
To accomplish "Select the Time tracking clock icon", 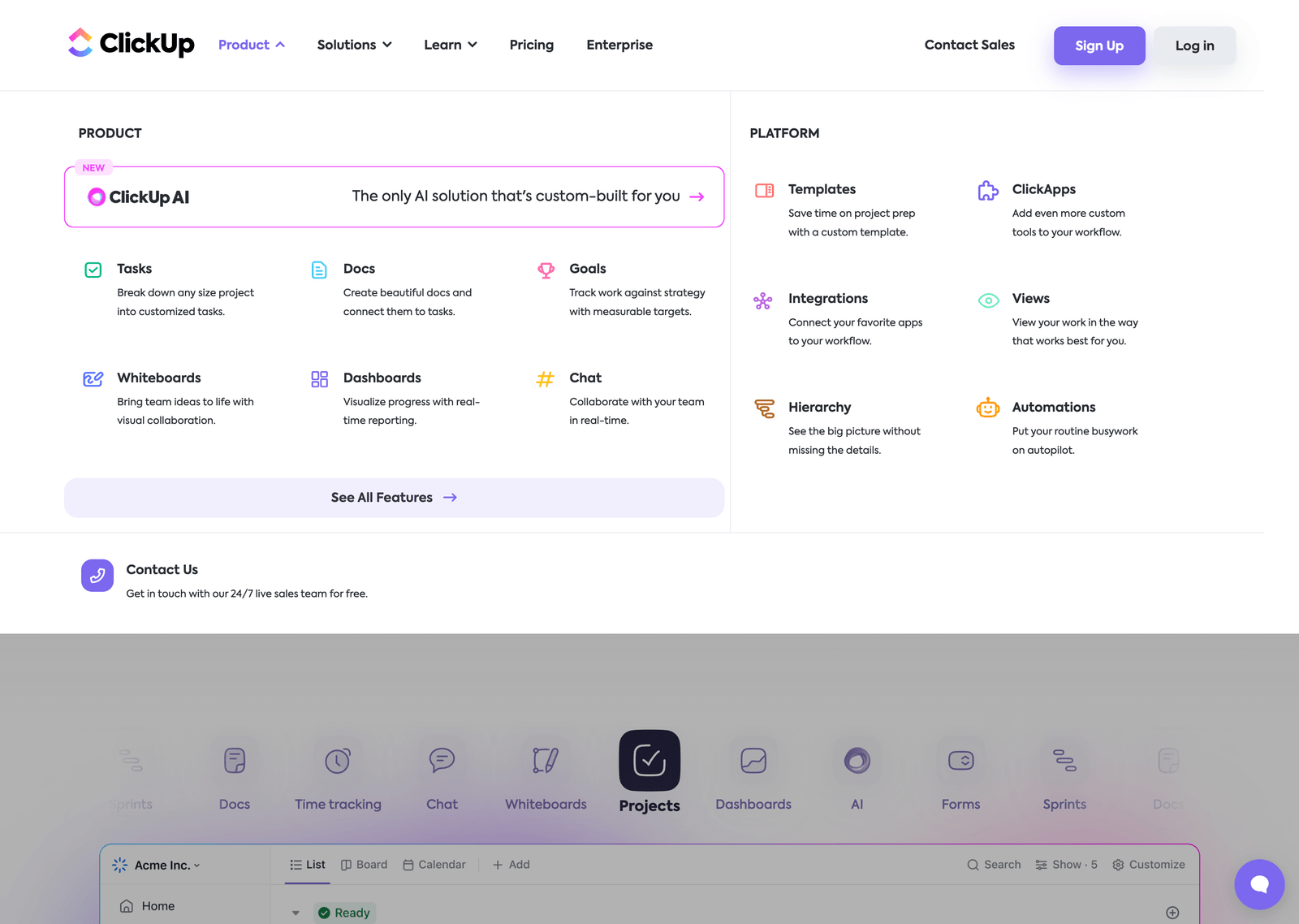I will point(338,761).
